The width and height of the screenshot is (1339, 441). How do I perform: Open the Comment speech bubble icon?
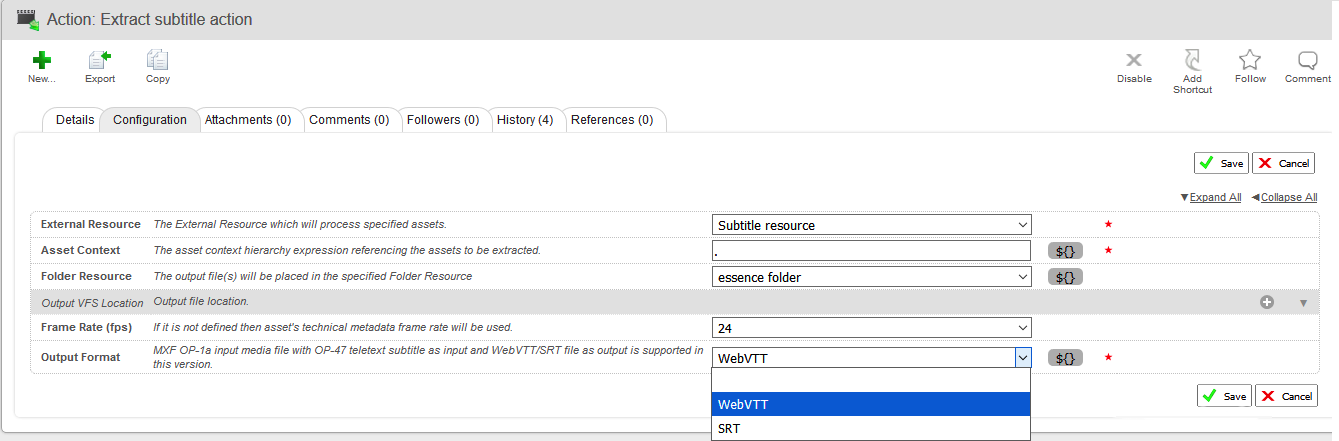pos(1307,61)
